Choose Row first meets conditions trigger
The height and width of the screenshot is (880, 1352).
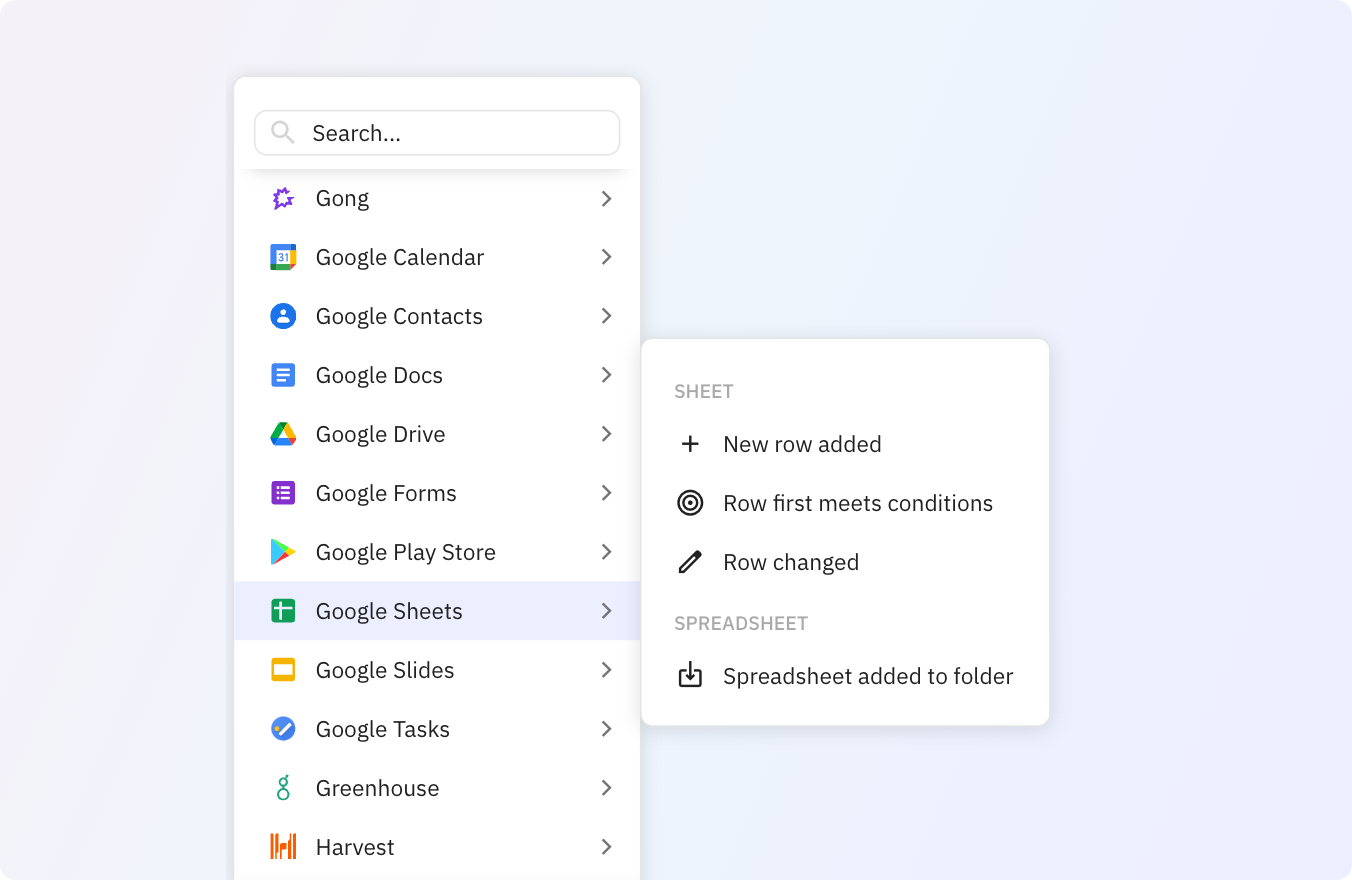pos(845,503)
